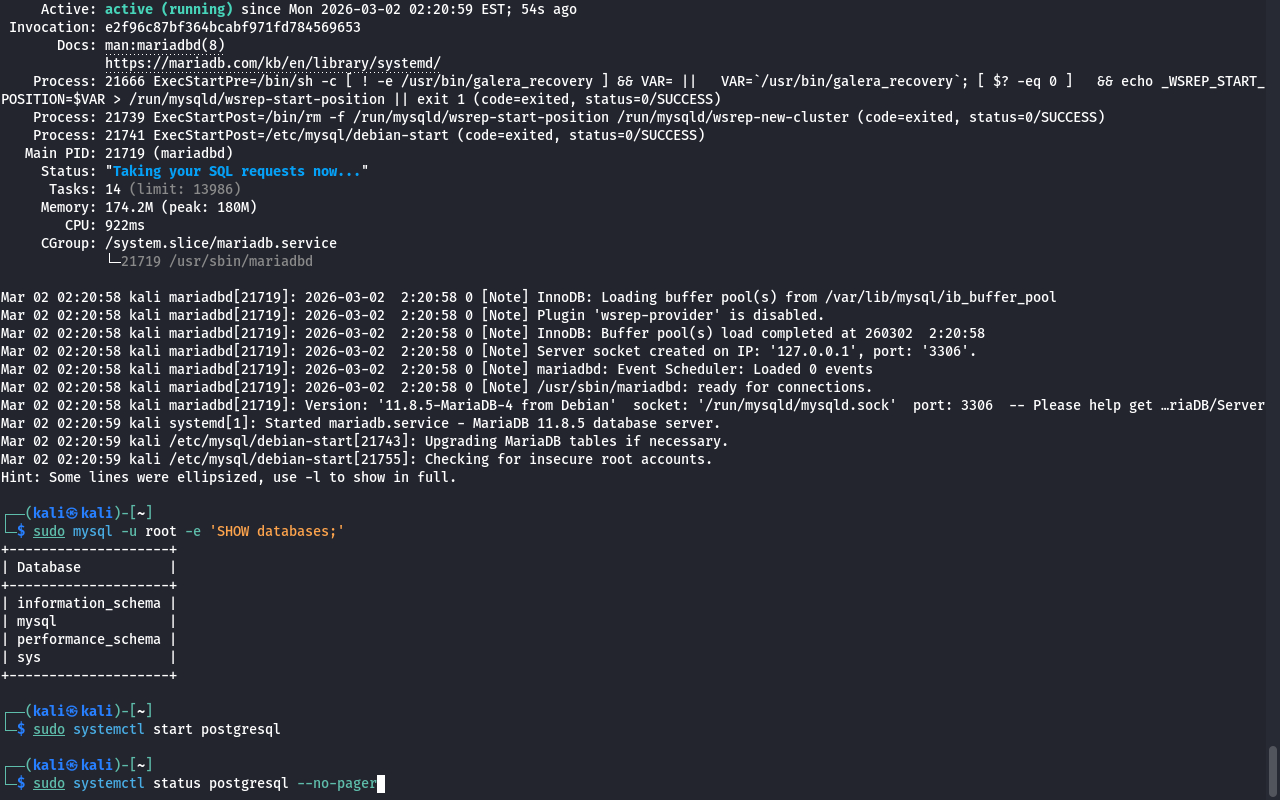
Task: Click the information_schema database row
Action: pos(88,603)
